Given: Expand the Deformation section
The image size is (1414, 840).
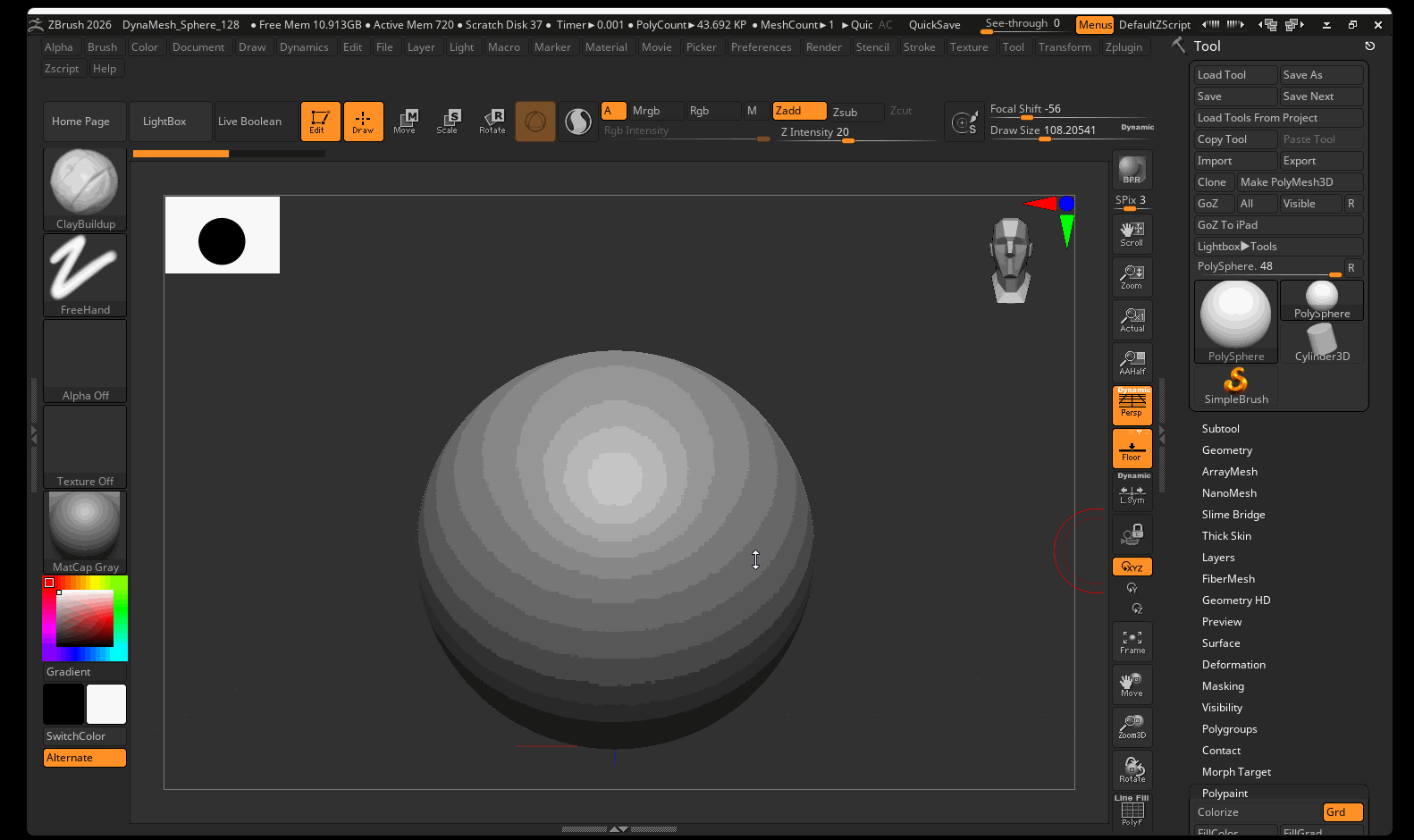Looking at the screenshot, I should (x=1233, y=665).
